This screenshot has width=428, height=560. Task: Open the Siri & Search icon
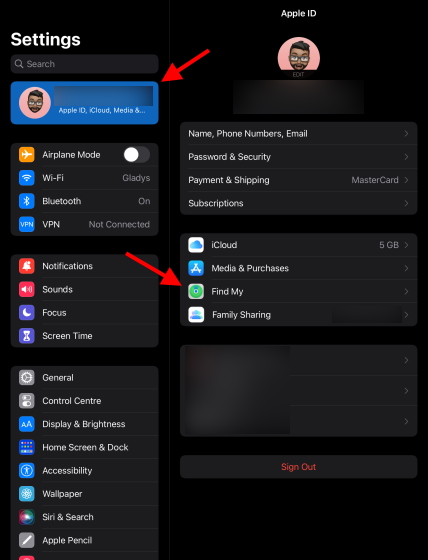tap(27, 517)
